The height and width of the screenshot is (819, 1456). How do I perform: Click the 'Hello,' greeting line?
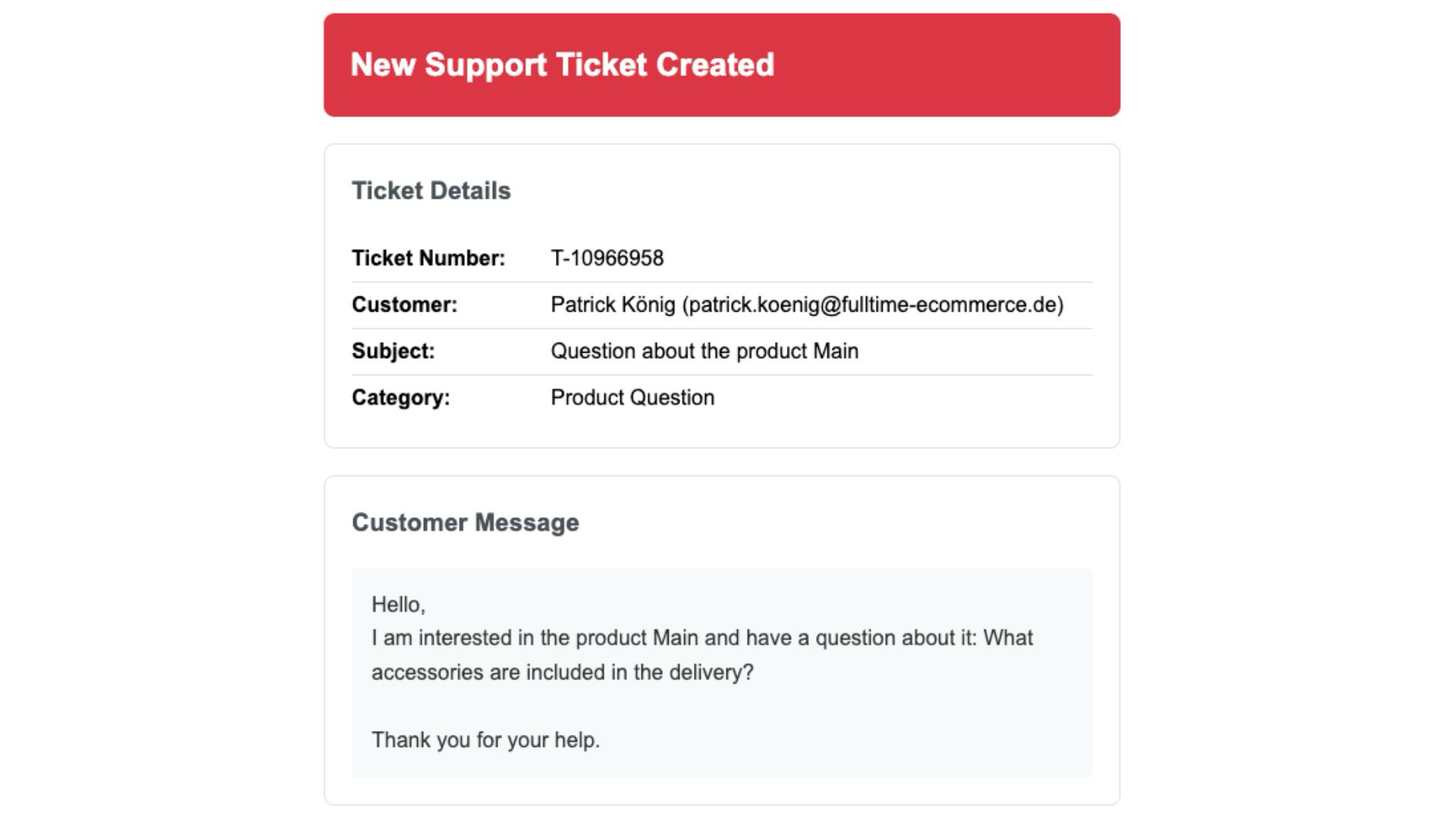398,604
